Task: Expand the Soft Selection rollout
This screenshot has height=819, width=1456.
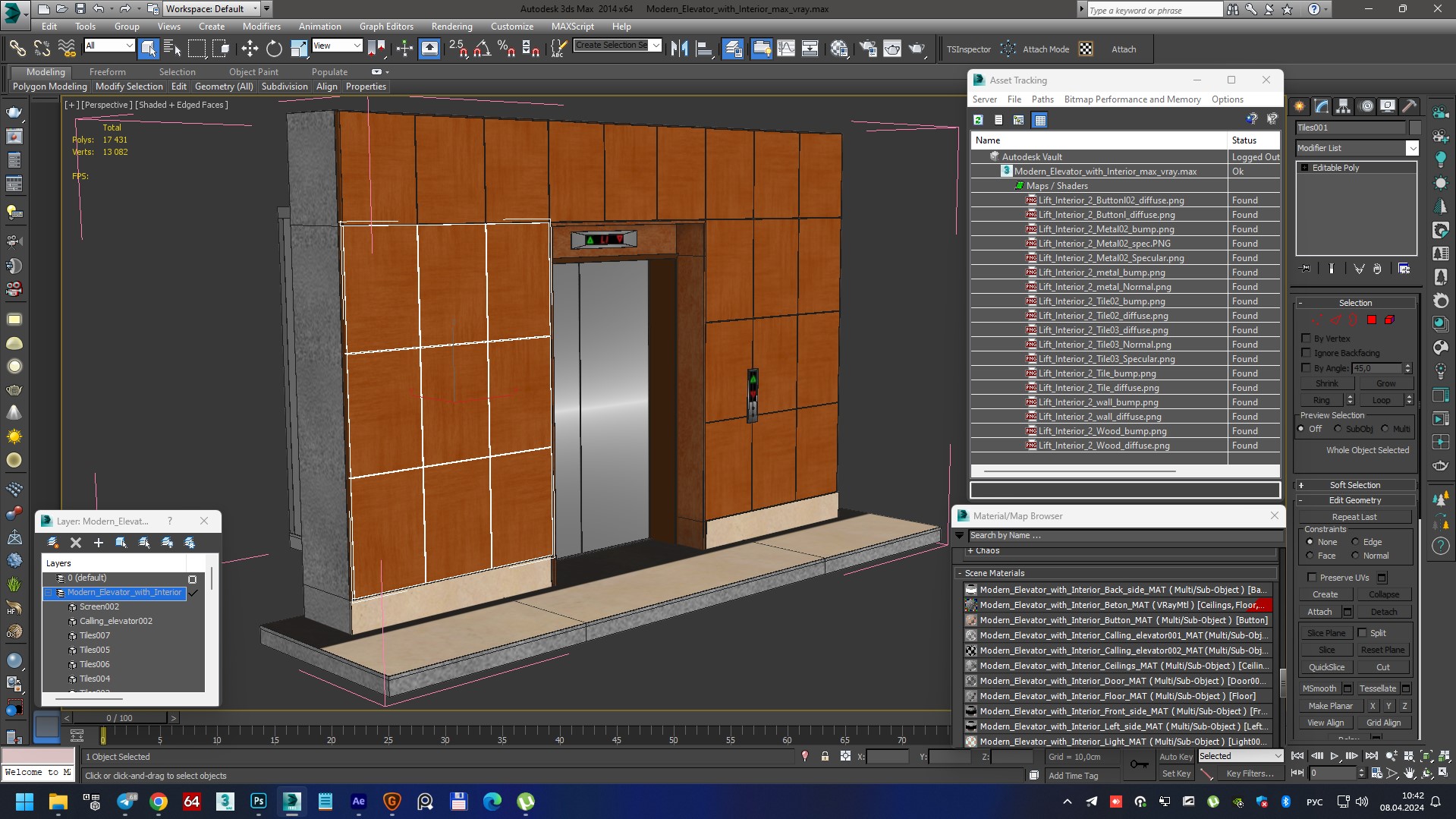Action: pyautogui.click(x=1355, y=485)
